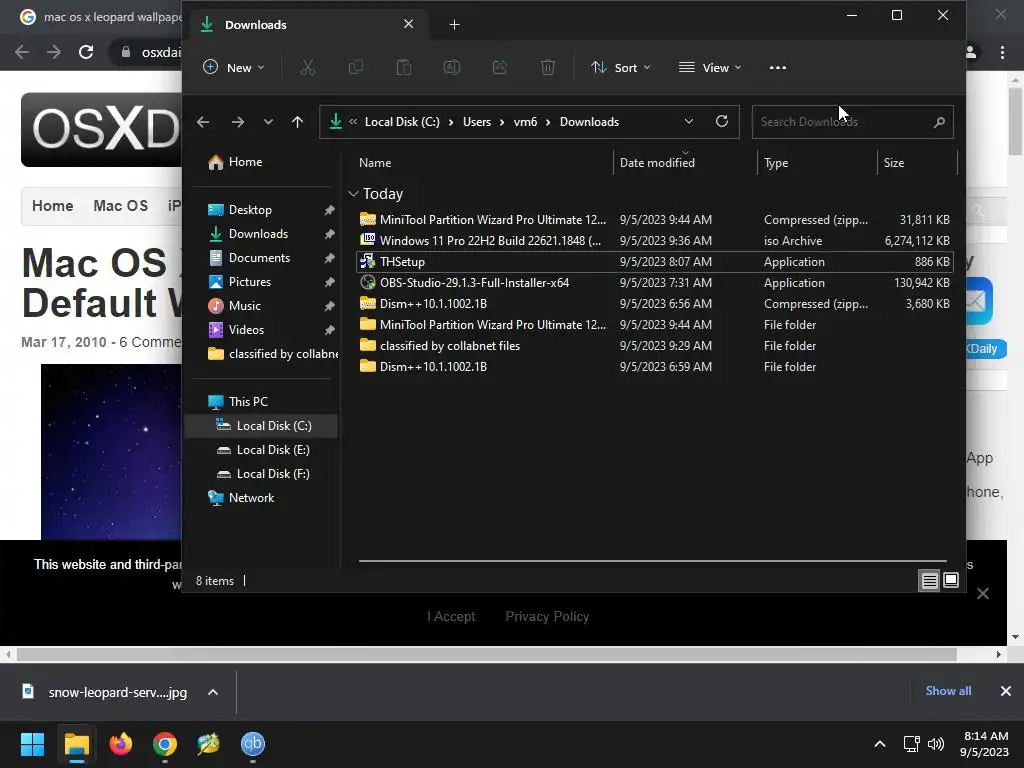Viewport: 1024px width, 768px height.
Task: Click the Chrome vertical scrollbar
Action: 1015,121
